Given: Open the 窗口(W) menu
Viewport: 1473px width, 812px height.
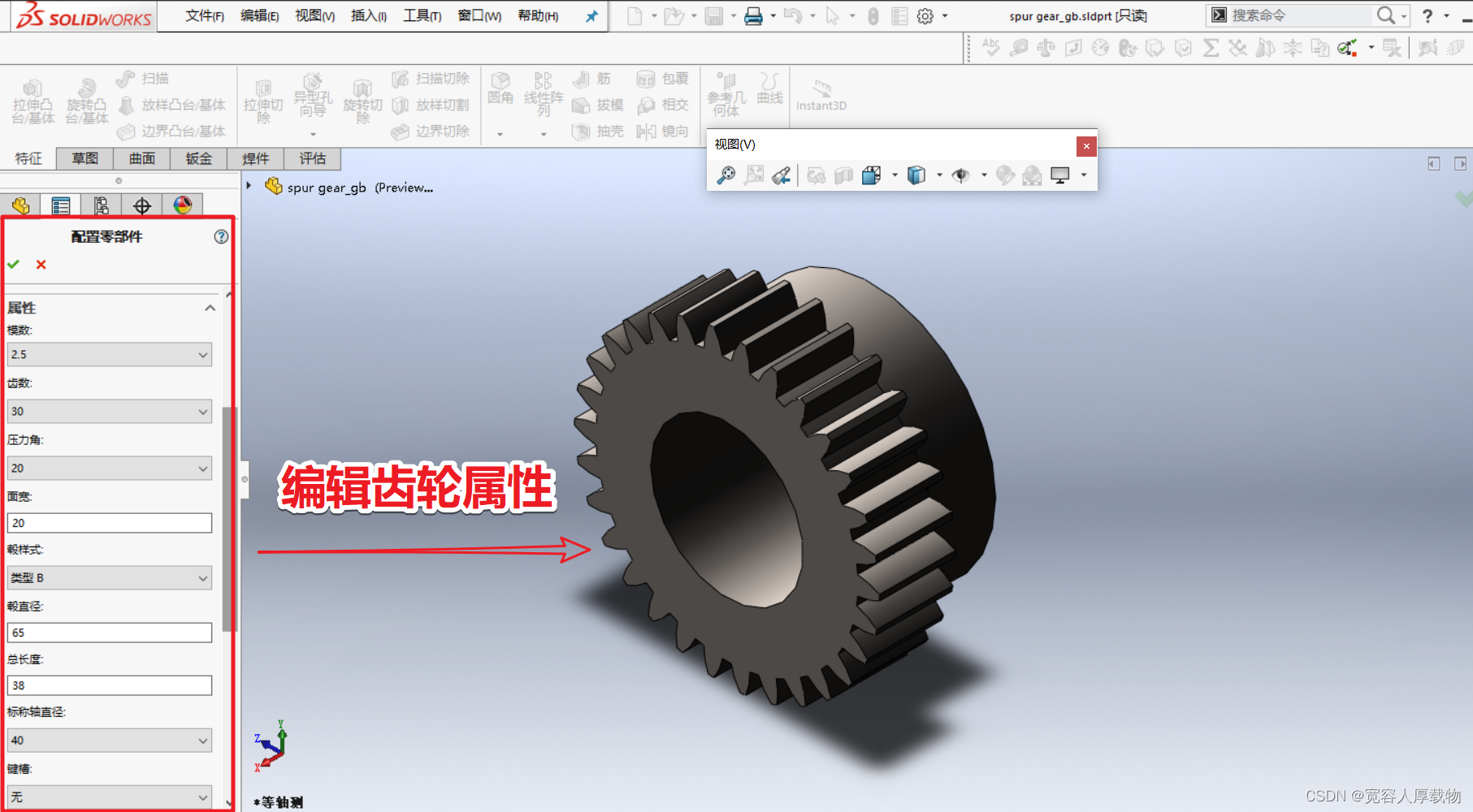Looking at the screenshot, I should click(x=479, y=16).
